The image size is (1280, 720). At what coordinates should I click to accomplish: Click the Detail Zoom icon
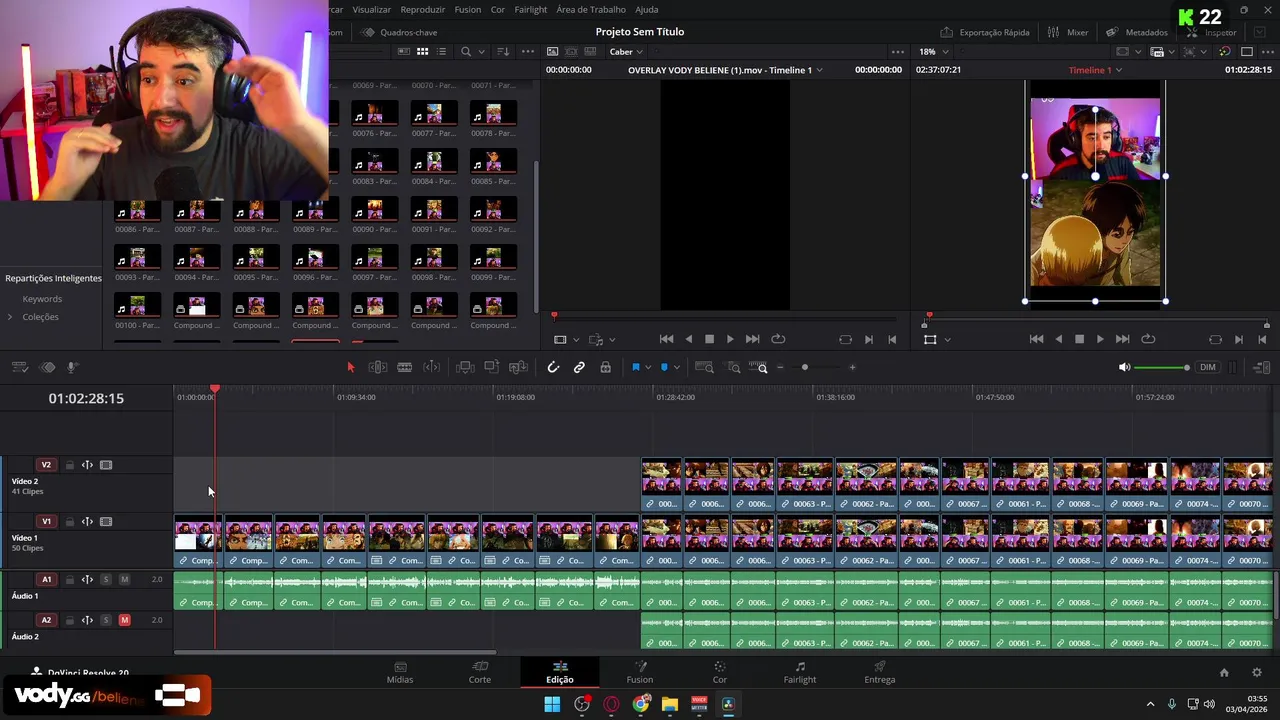(x=733, y=367)
